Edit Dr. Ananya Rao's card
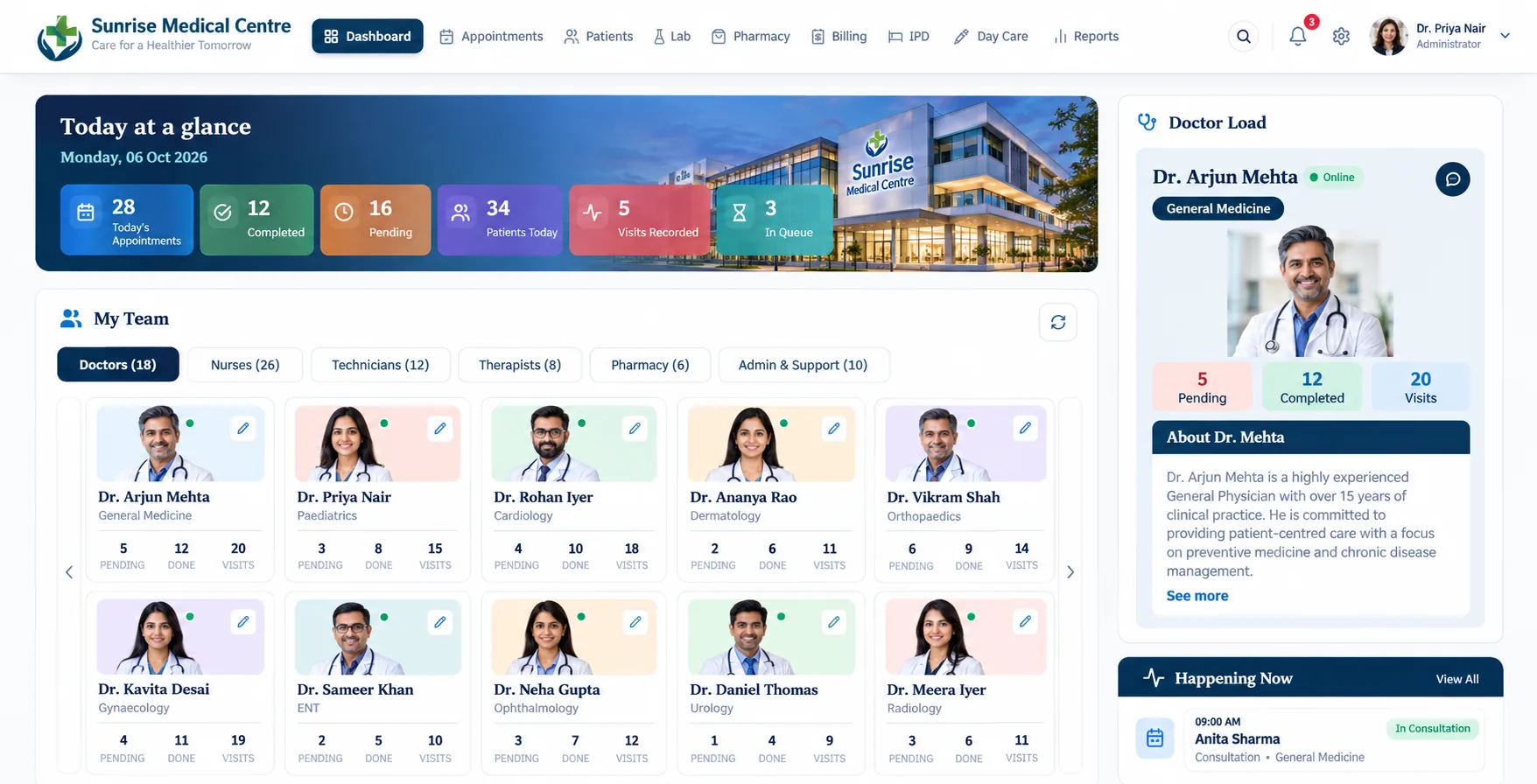 (x=834, y=428)
